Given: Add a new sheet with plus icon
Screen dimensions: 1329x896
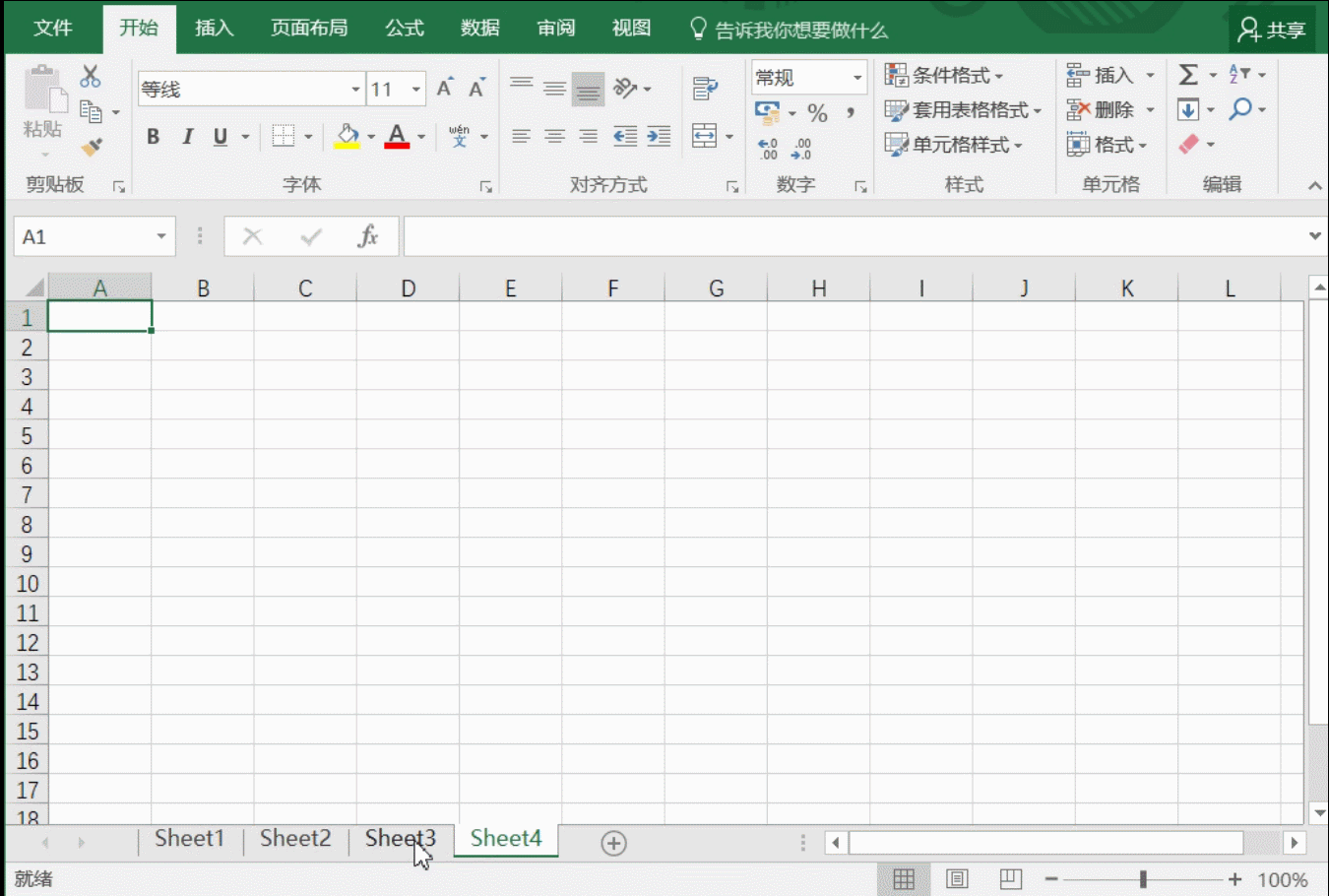Looking at the screenshot, I should coord(613,843).
